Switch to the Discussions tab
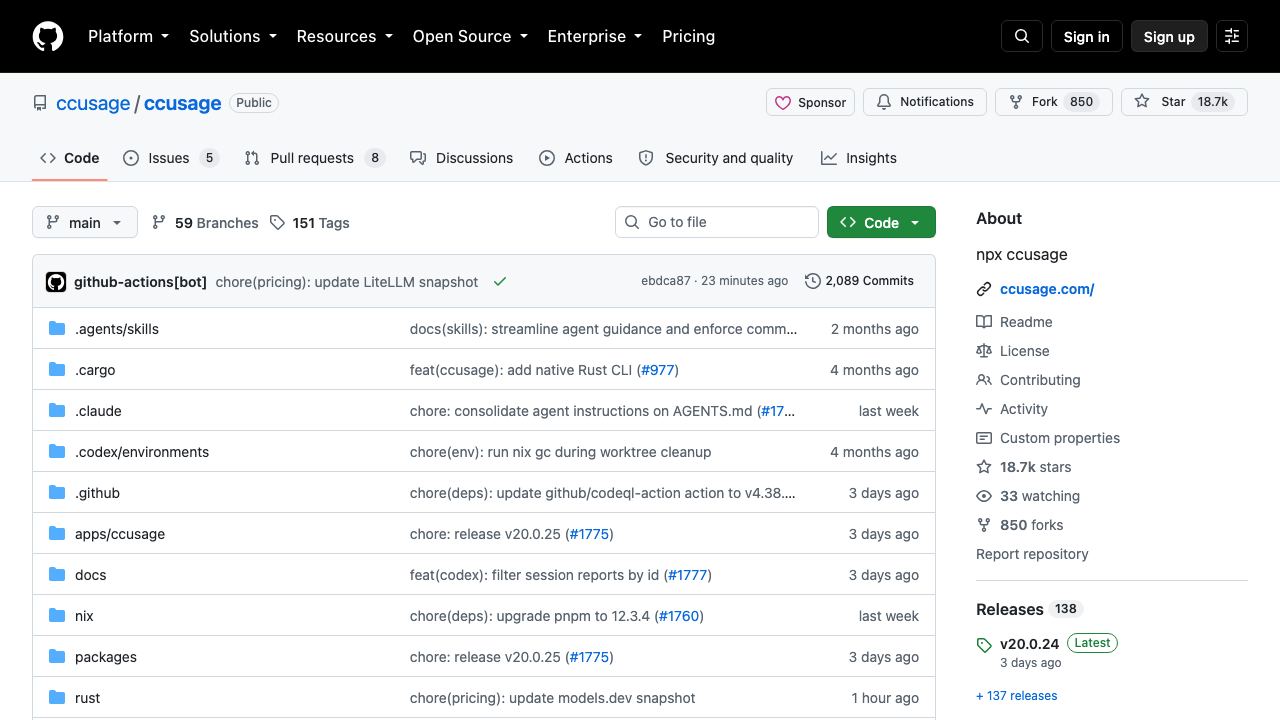The width and height of the screenshot is (1280, 720). (461, 158)
